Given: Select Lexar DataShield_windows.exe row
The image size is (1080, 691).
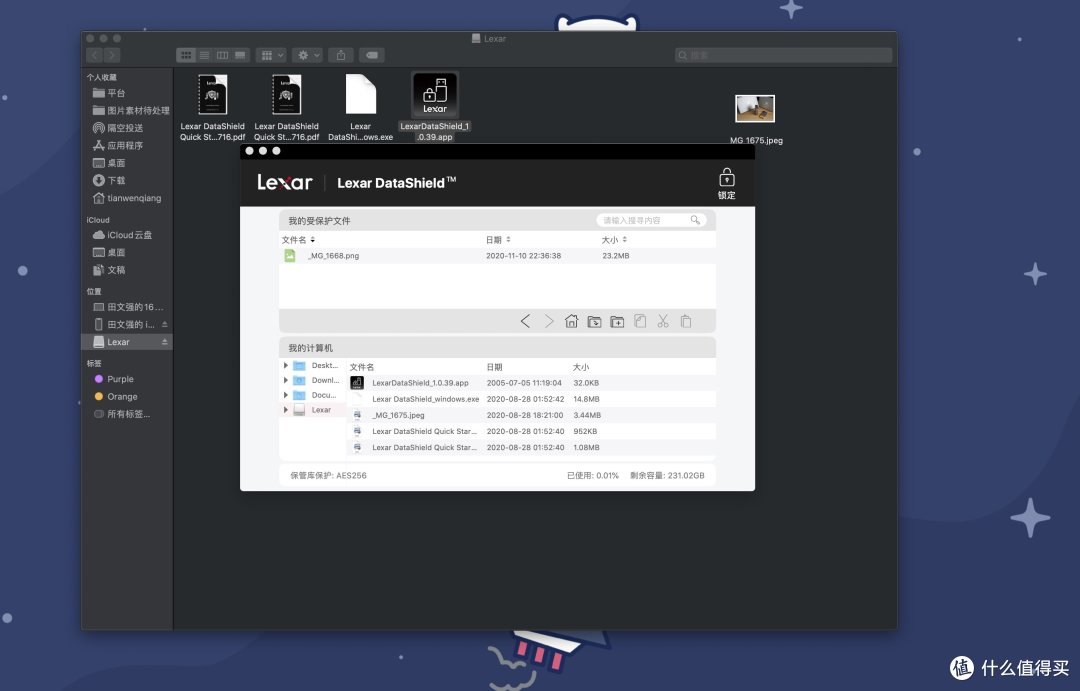Looking at the screenshot, I should click(531, 399).
